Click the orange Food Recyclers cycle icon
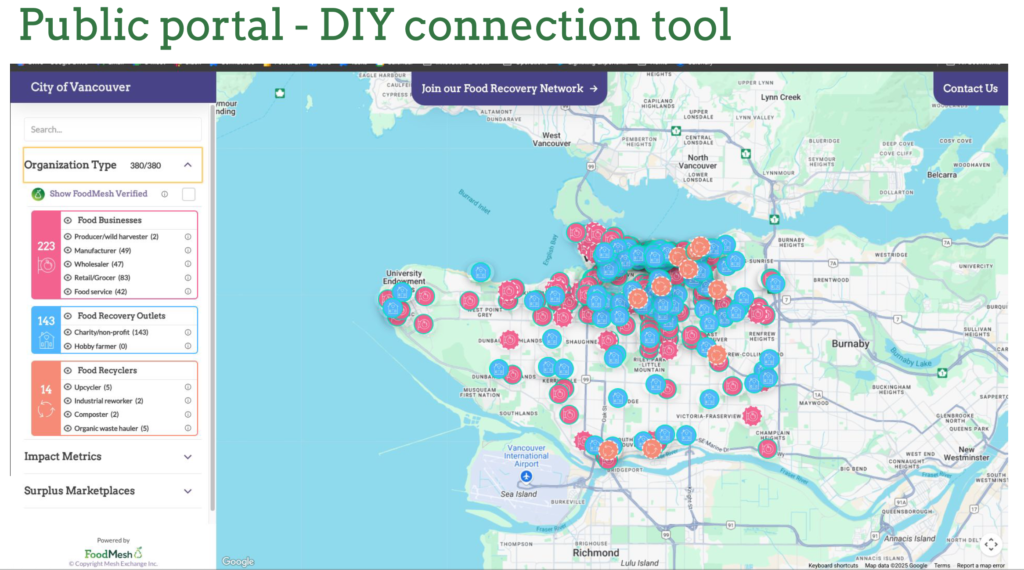 coord(46,410)
